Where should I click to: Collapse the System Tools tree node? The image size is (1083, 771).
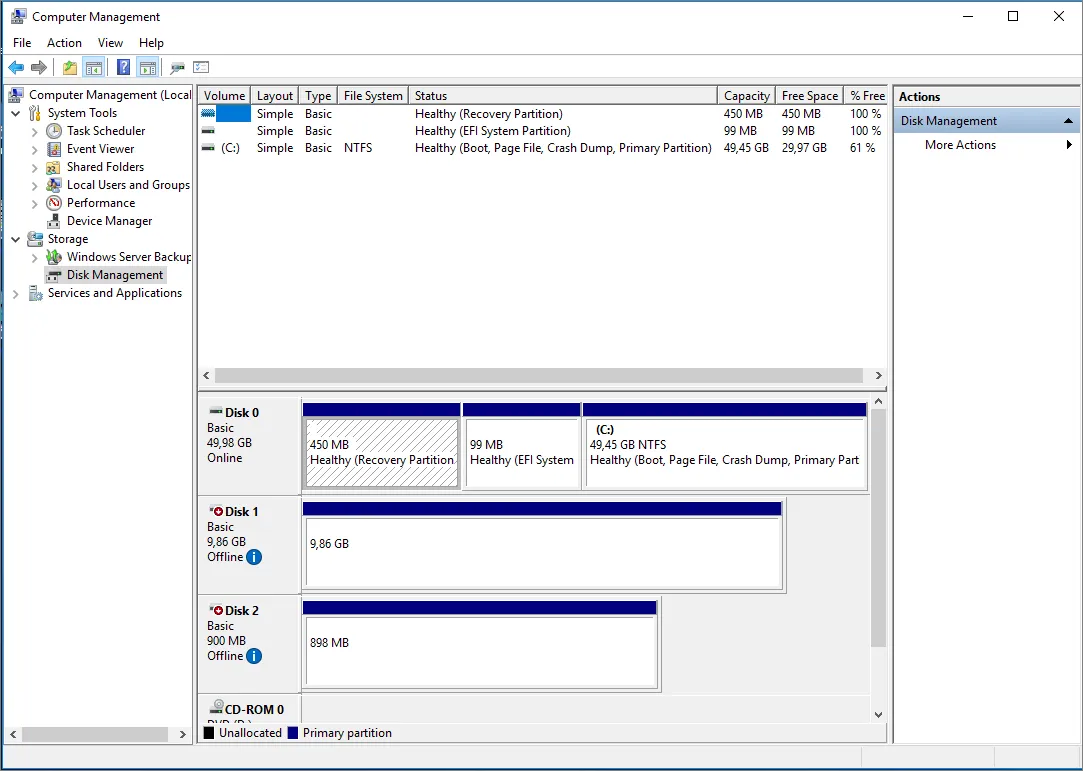click(x=16, y=114)
